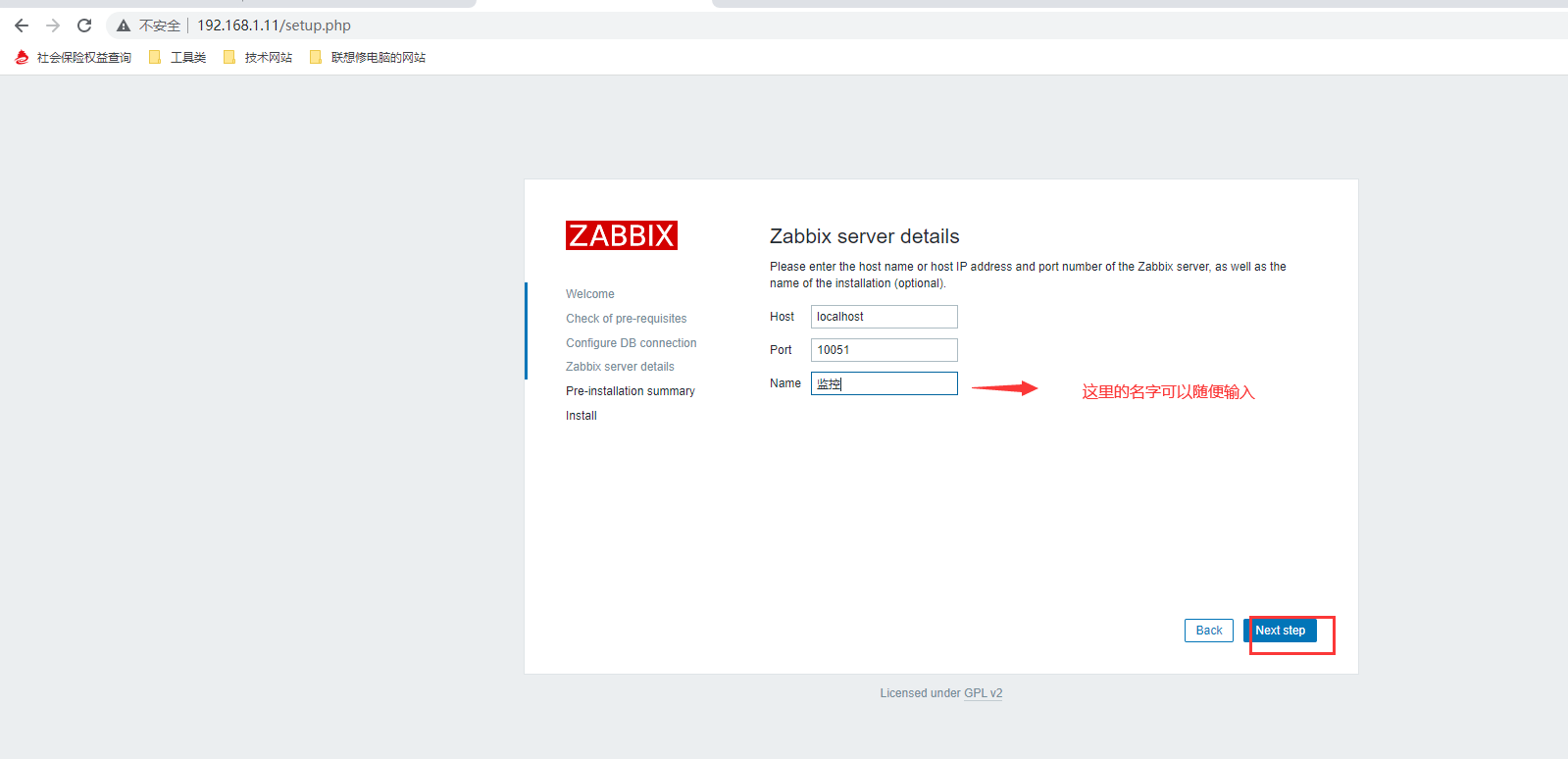This screenshot has width=1568, height=759.
Task: Click the not-secure warning triangle icon
Action: point(124,25)
